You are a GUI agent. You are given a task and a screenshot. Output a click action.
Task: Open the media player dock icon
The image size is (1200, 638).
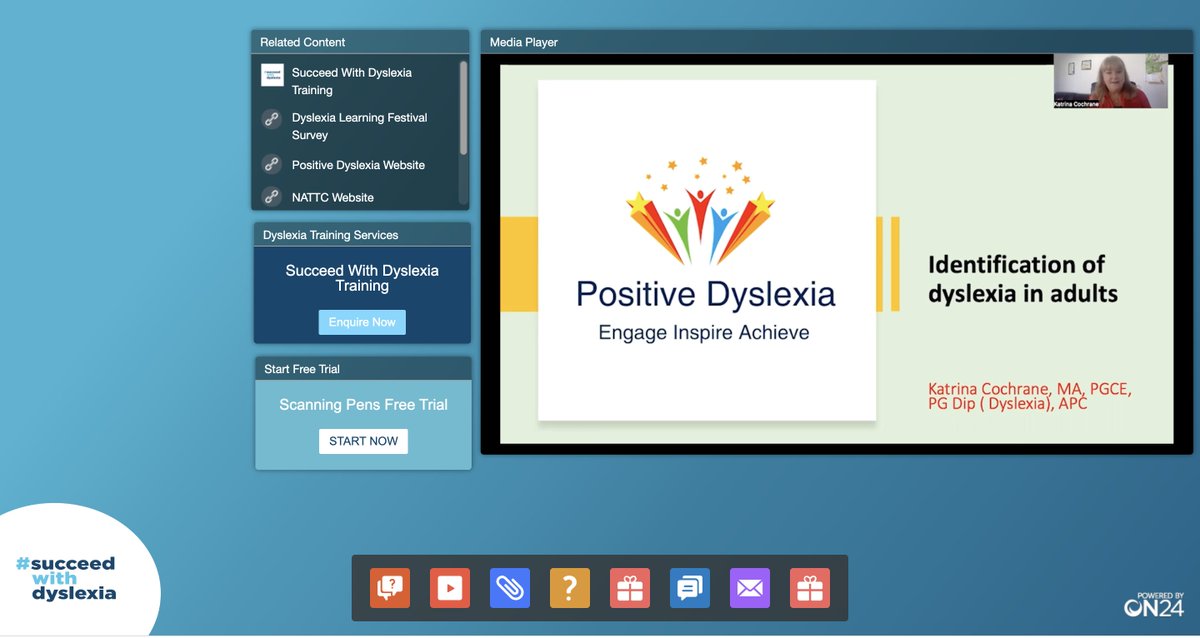(x=450, y=588)
